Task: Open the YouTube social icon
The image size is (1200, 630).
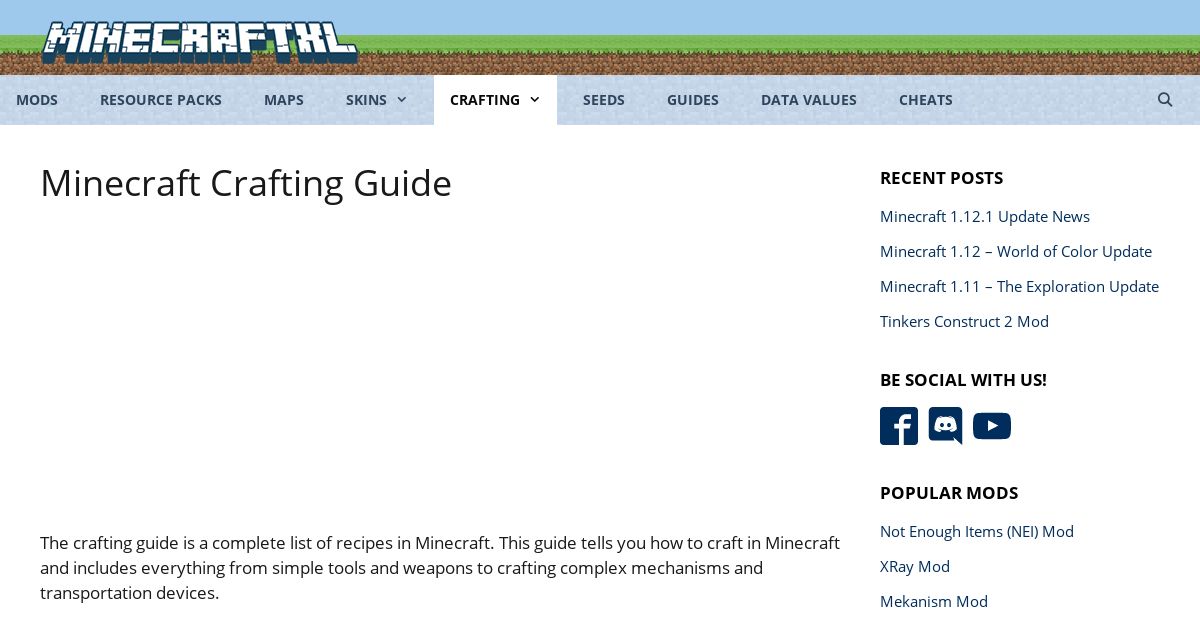Action: (x=992, y=426)
